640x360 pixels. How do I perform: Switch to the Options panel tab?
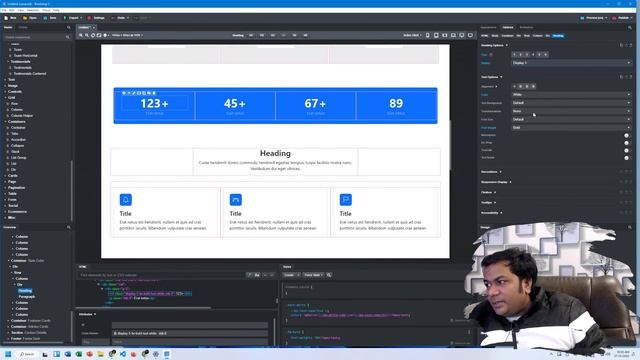click(x=508, y=27)
